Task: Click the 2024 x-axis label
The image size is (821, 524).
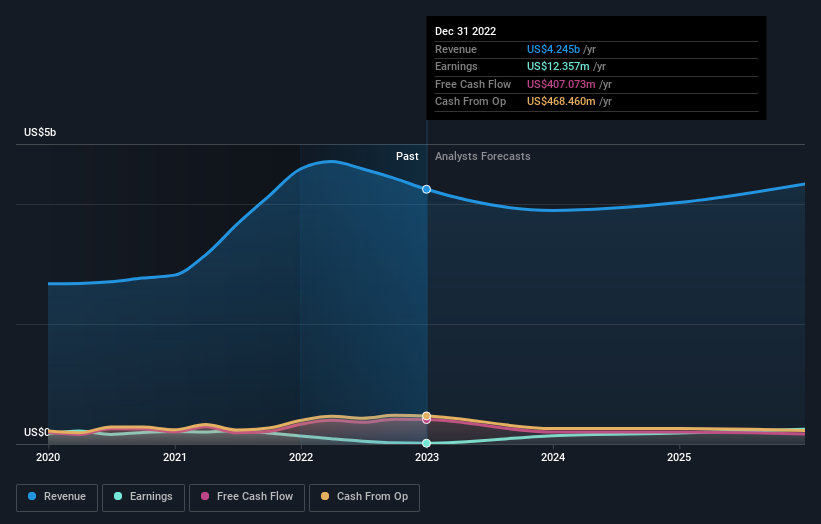Action: [x=553, y=458]
